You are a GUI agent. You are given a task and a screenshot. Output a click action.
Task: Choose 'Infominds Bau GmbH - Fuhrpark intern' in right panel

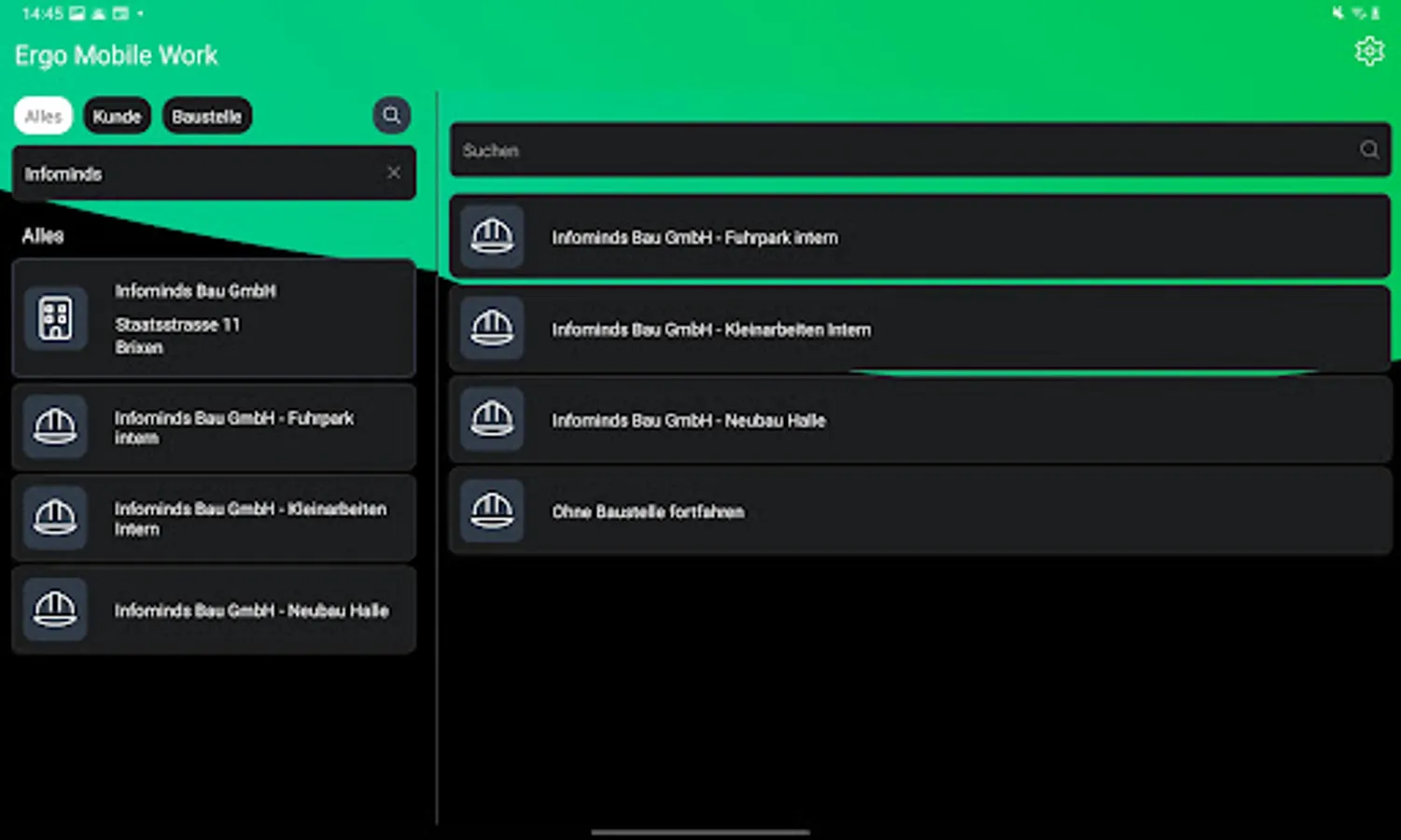pos(920,237)
